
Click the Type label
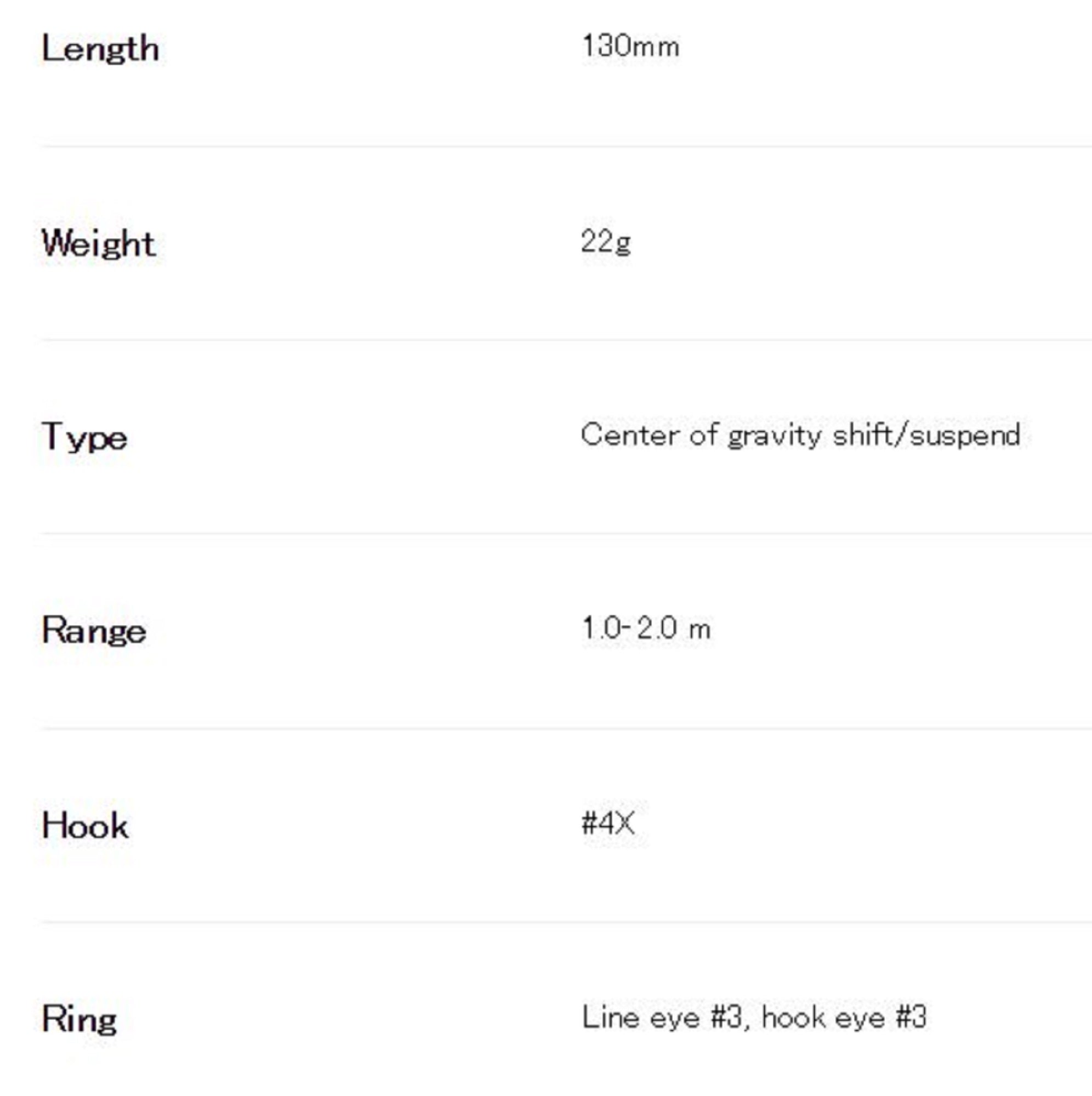[x=84, y=437]
